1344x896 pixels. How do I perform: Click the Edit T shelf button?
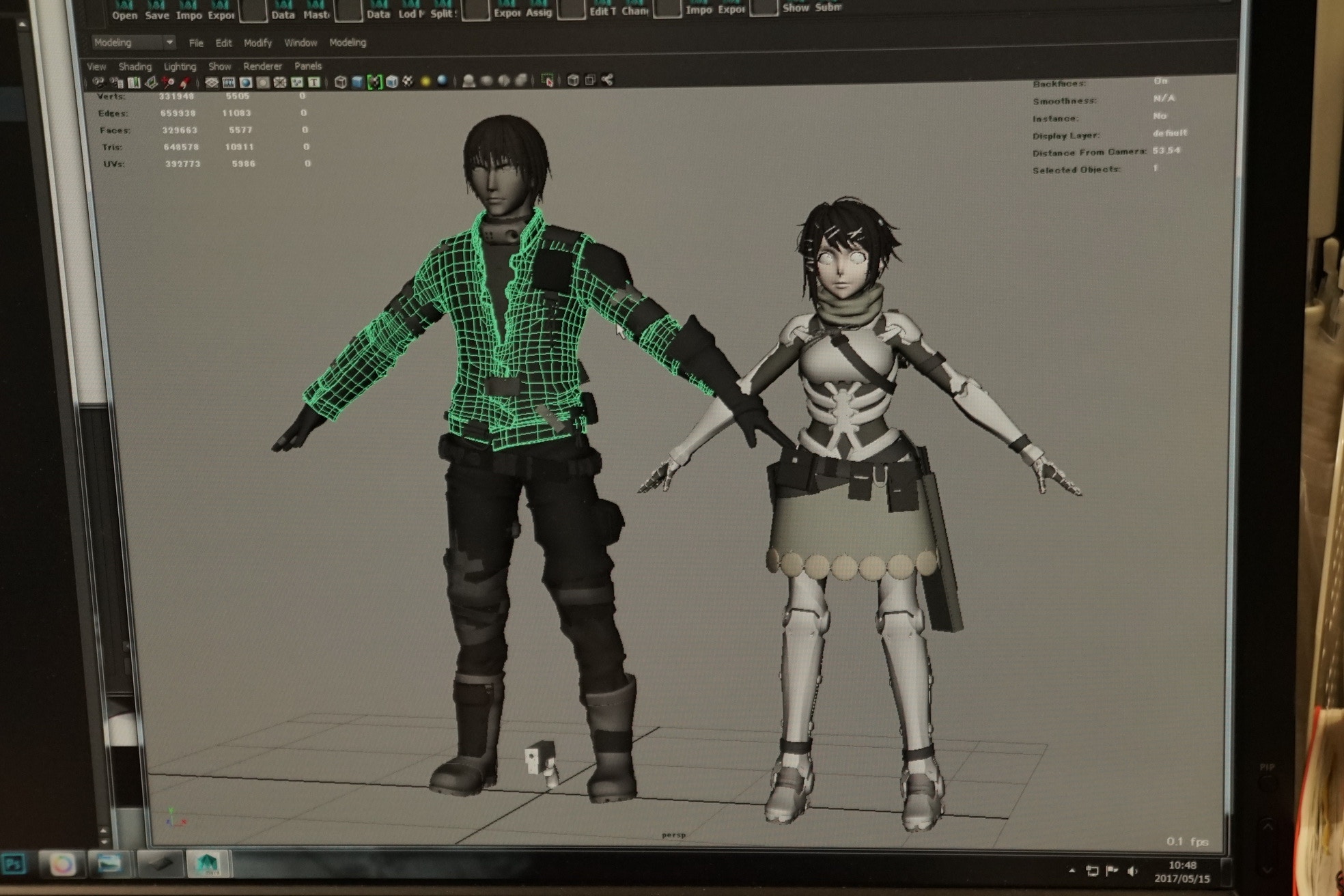click(602, 8)
